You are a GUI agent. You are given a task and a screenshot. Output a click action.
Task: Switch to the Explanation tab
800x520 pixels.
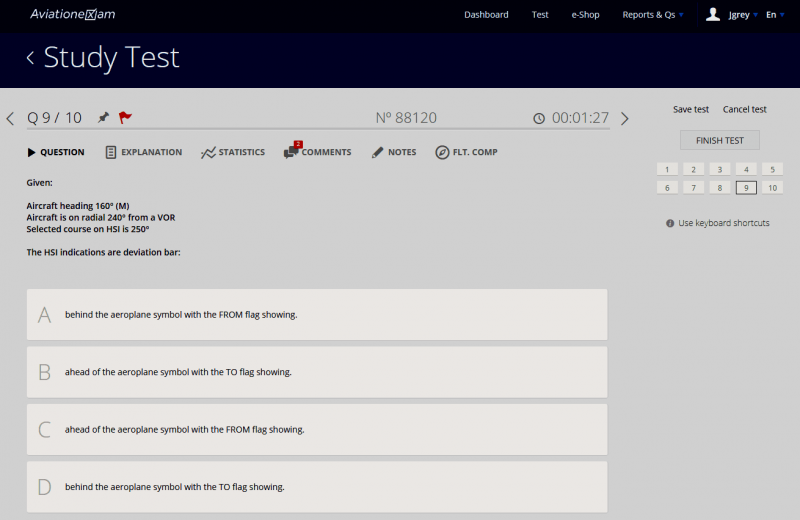pyautogui.click(x=143, y=153)
